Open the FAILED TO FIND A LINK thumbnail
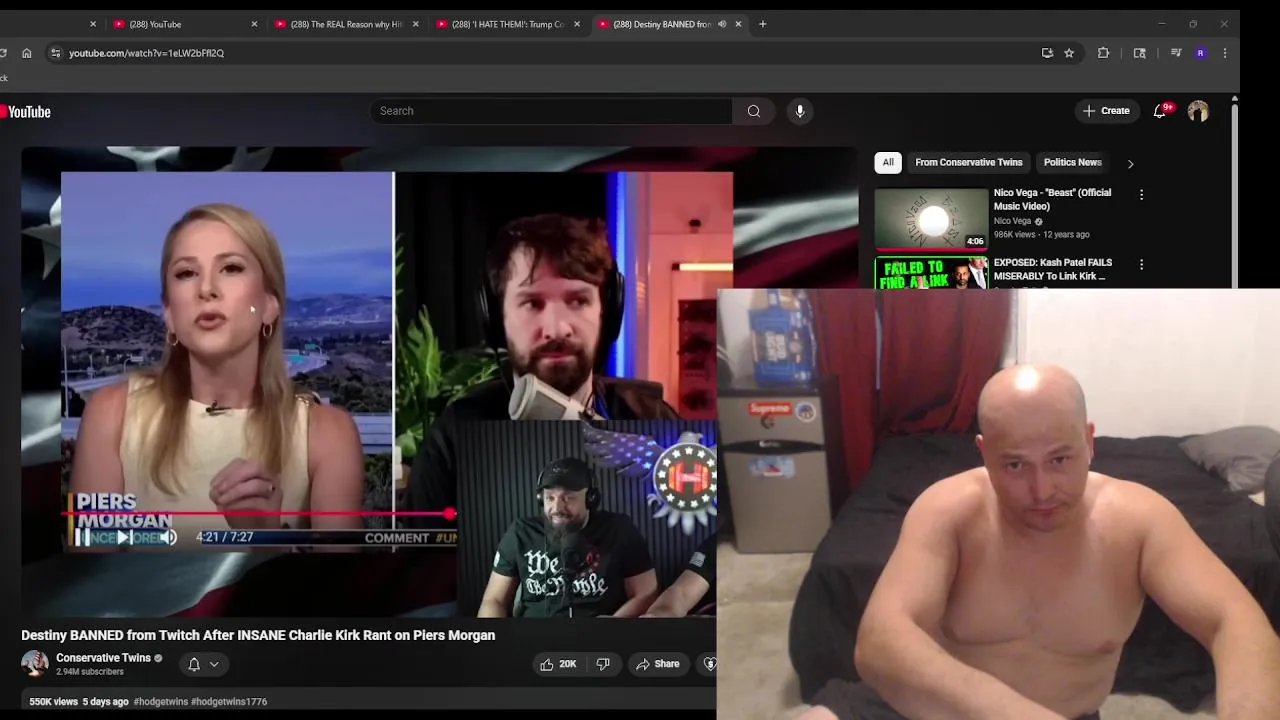Screen dimensions: 1280x720 (x=931, y=273)
